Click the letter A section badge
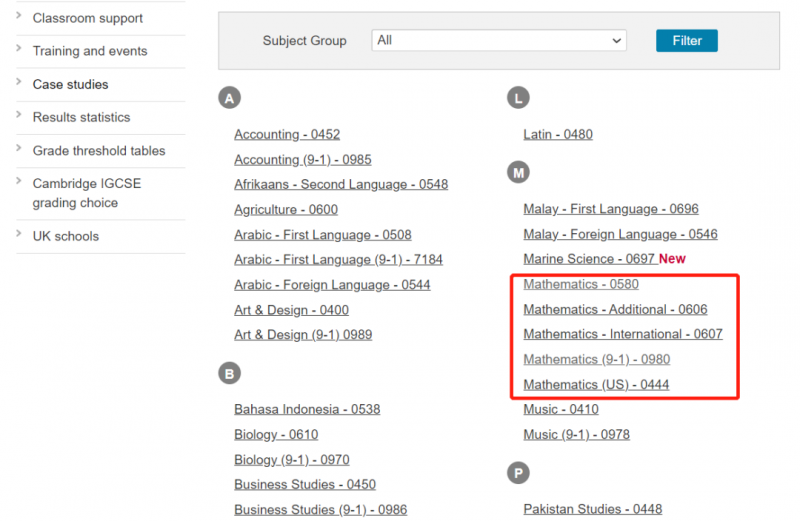800x521 pixels. [x=230, y=98]
